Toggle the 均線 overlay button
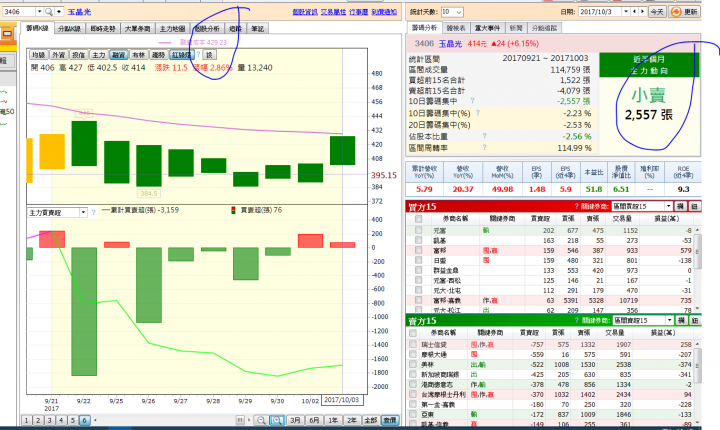Screen dimensions: 720x430 (38, 55)
